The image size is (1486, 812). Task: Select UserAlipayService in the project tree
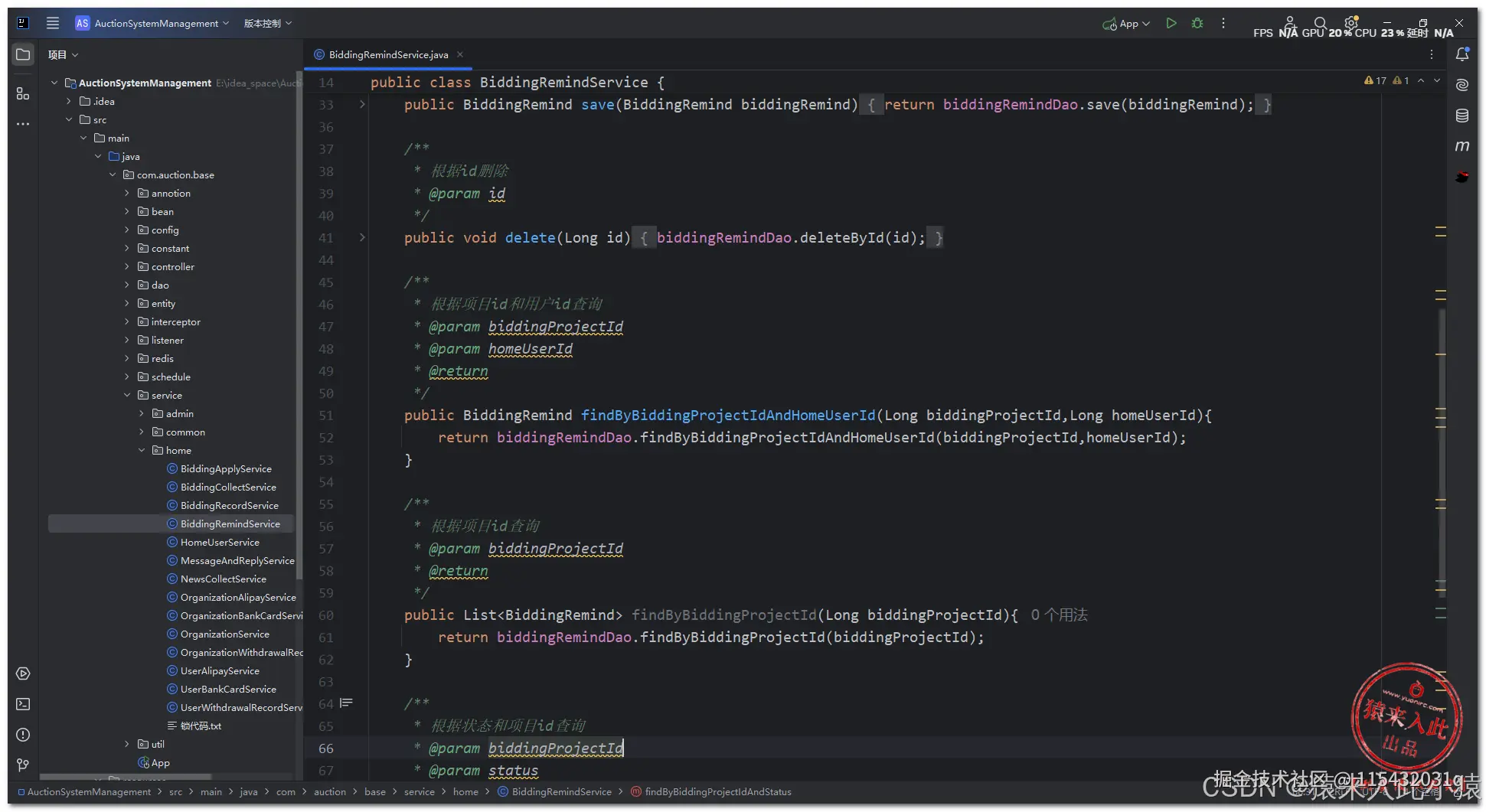[x=220, y=670]
